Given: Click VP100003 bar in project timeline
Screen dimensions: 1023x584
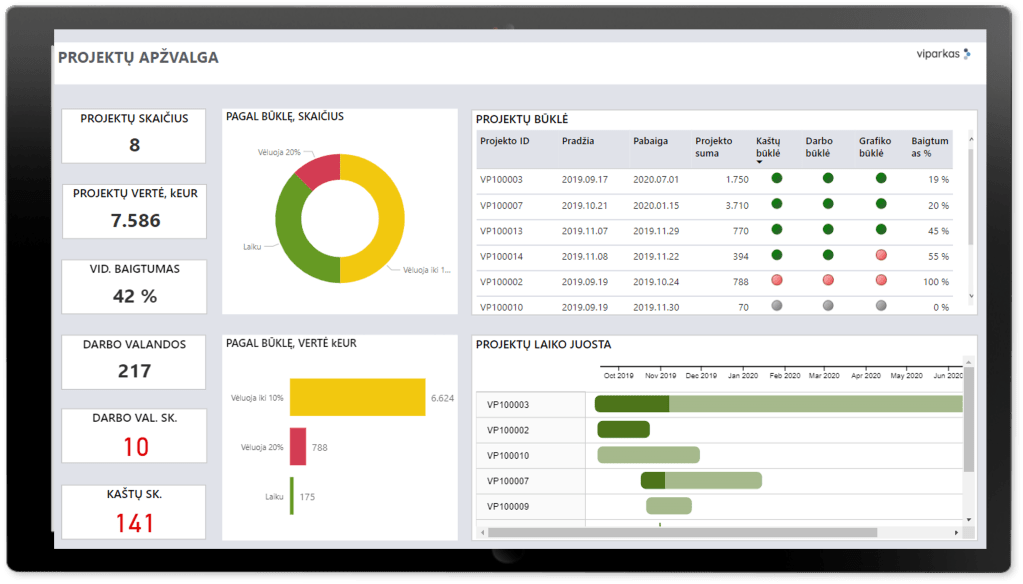Looking at the screenshot, I should click(x=780, y=404).
